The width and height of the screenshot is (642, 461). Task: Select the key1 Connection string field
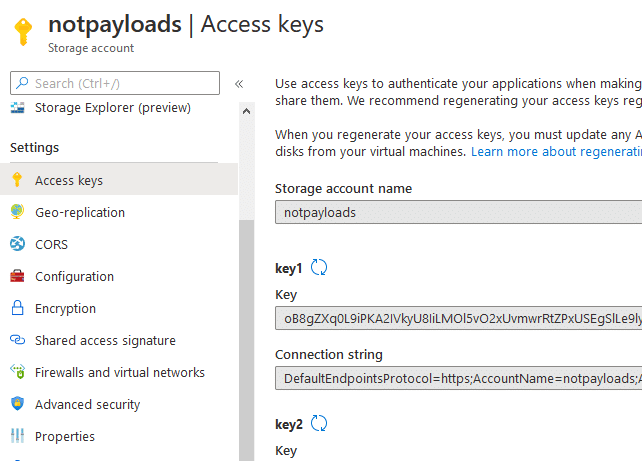click(x=458, y=378)
